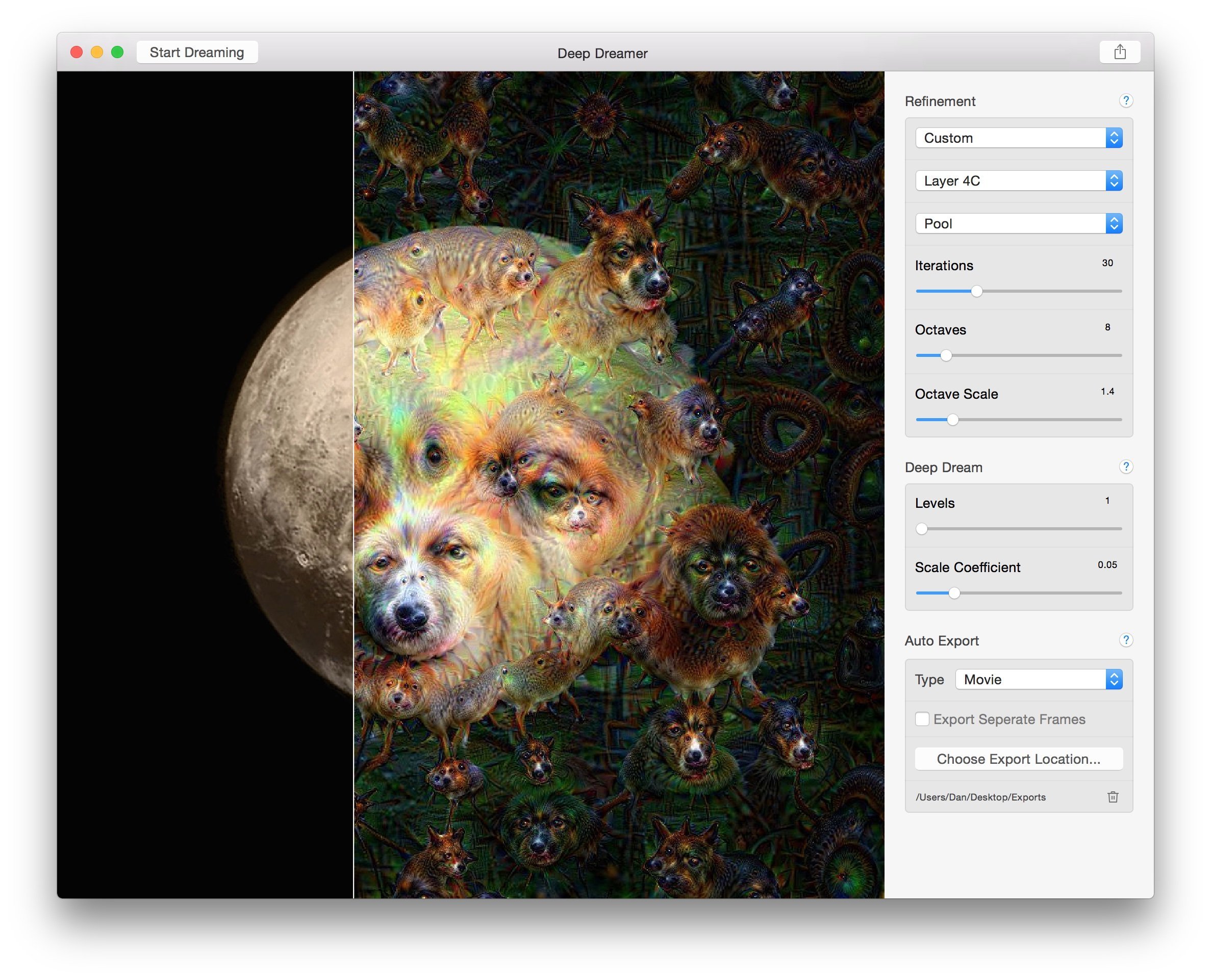This screenshot has width=1211, height=980.
Task: Click the red close window button
Action: (x=76, y=53)
